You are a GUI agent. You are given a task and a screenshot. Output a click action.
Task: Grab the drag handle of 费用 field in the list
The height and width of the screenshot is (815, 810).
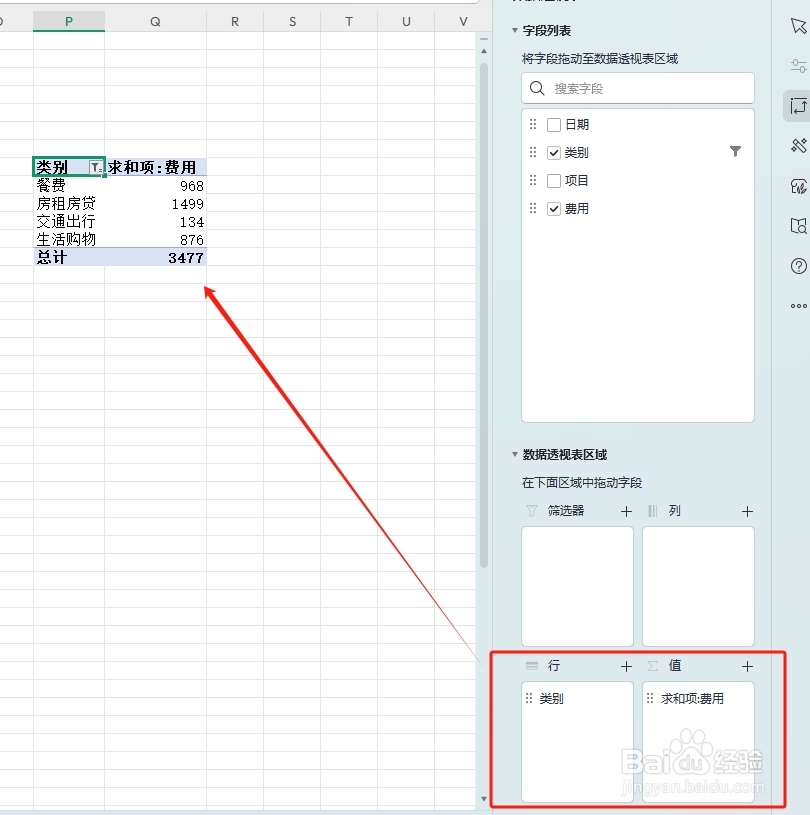tap(533, 208)
